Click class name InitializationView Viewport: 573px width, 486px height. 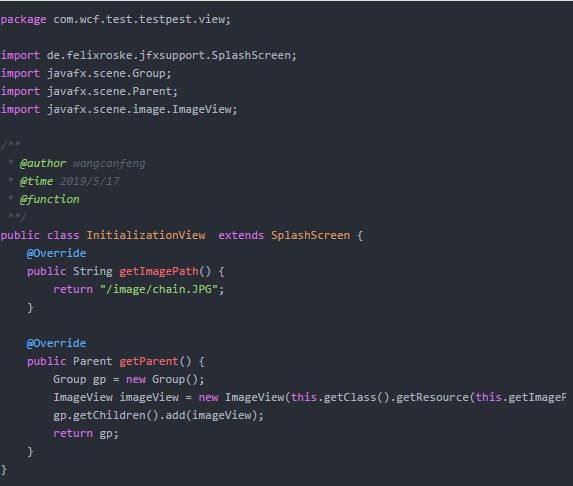click(146, 235)
